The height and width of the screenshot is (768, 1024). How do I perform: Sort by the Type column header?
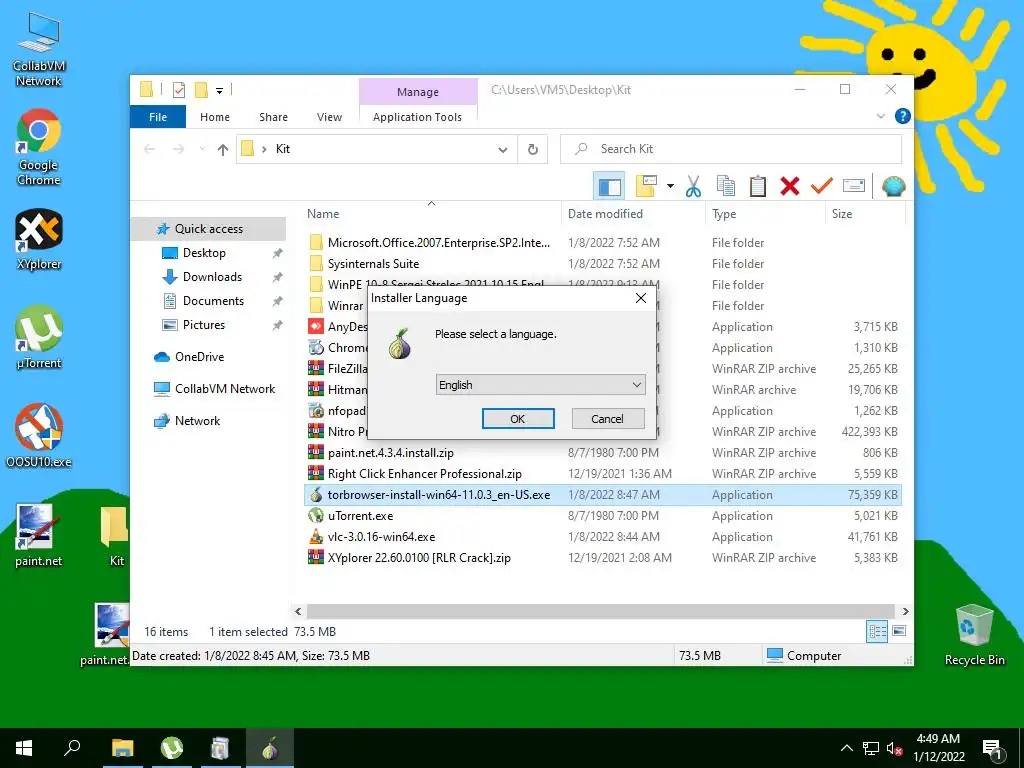[765, 214]
